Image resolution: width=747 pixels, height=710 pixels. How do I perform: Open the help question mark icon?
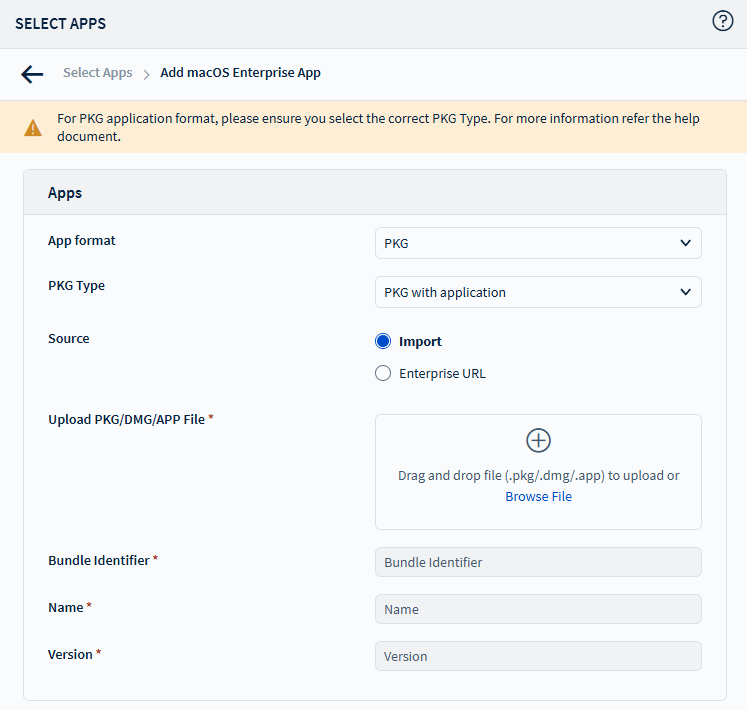[x=722, y=21]
